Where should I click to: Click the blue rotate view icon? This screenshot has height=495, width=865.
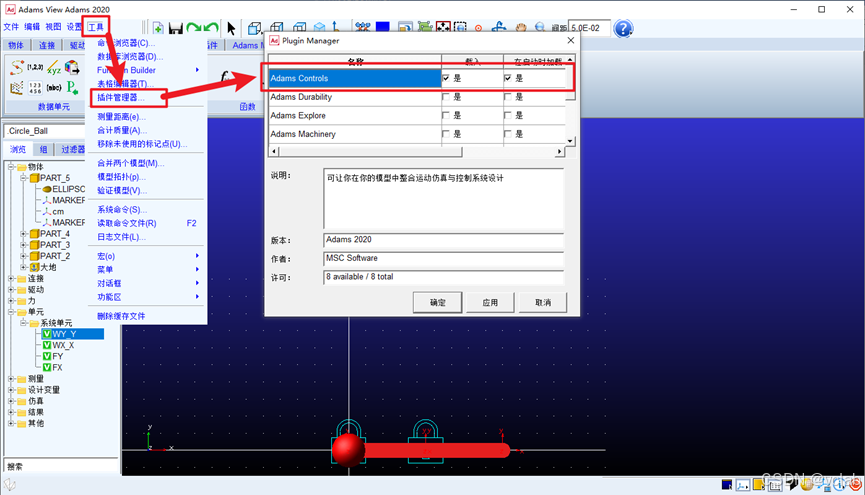(x=498, y=27)
